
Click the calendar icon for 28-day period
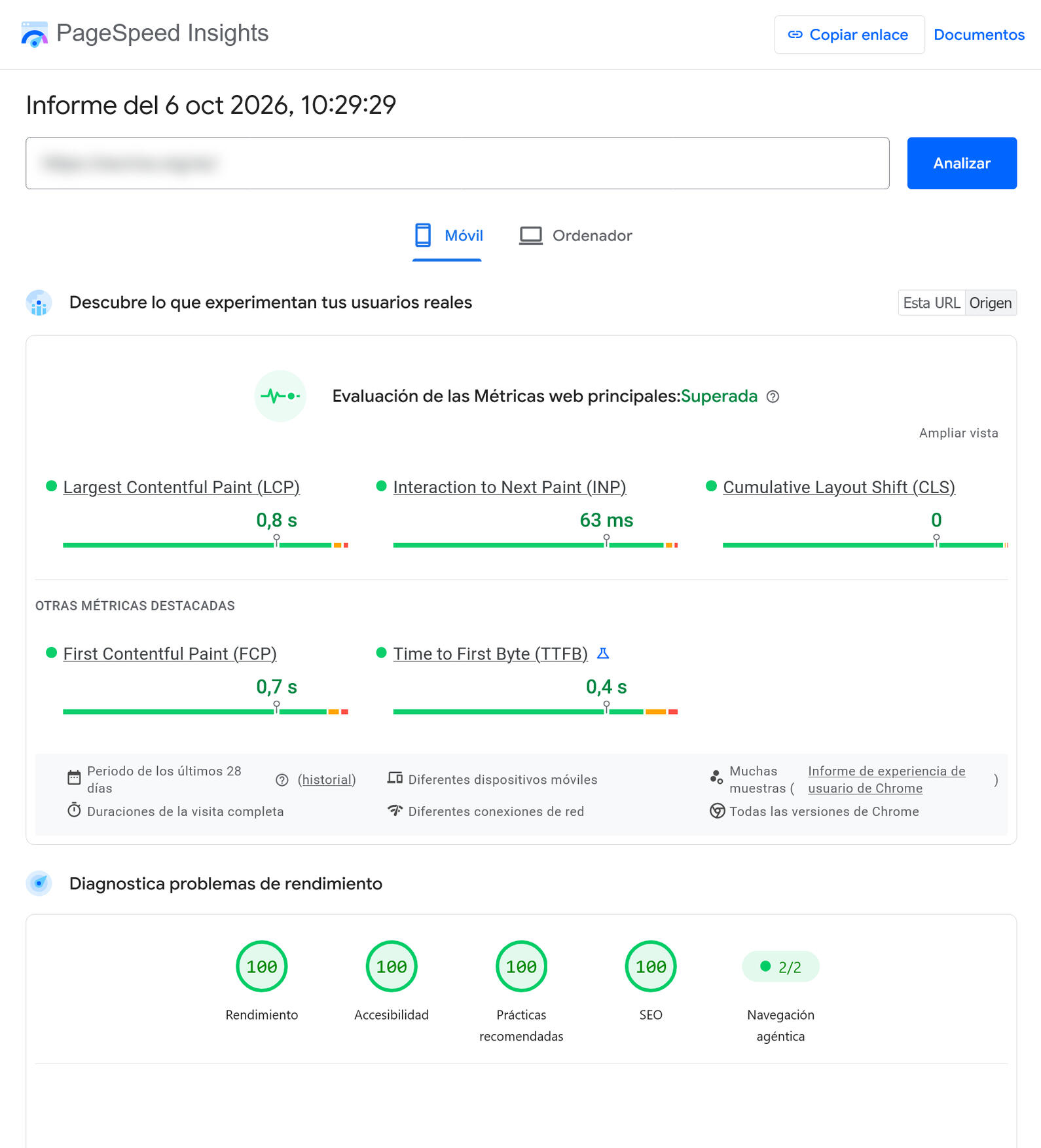[x=74, y=778]
